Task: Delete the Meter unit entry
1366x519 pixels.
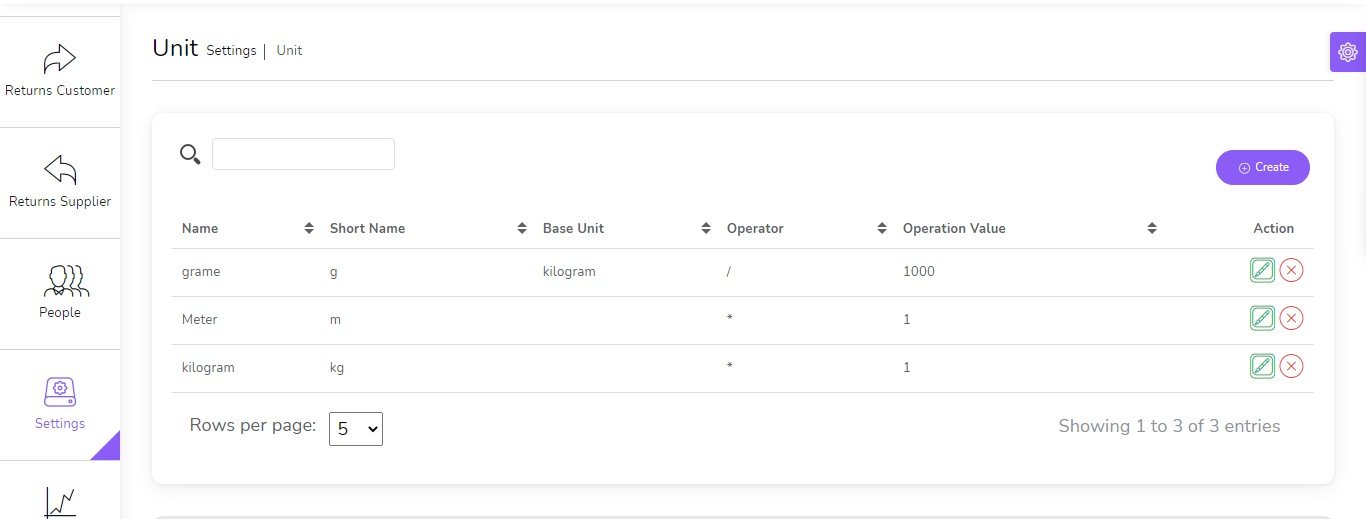Action: [1291, 318]
